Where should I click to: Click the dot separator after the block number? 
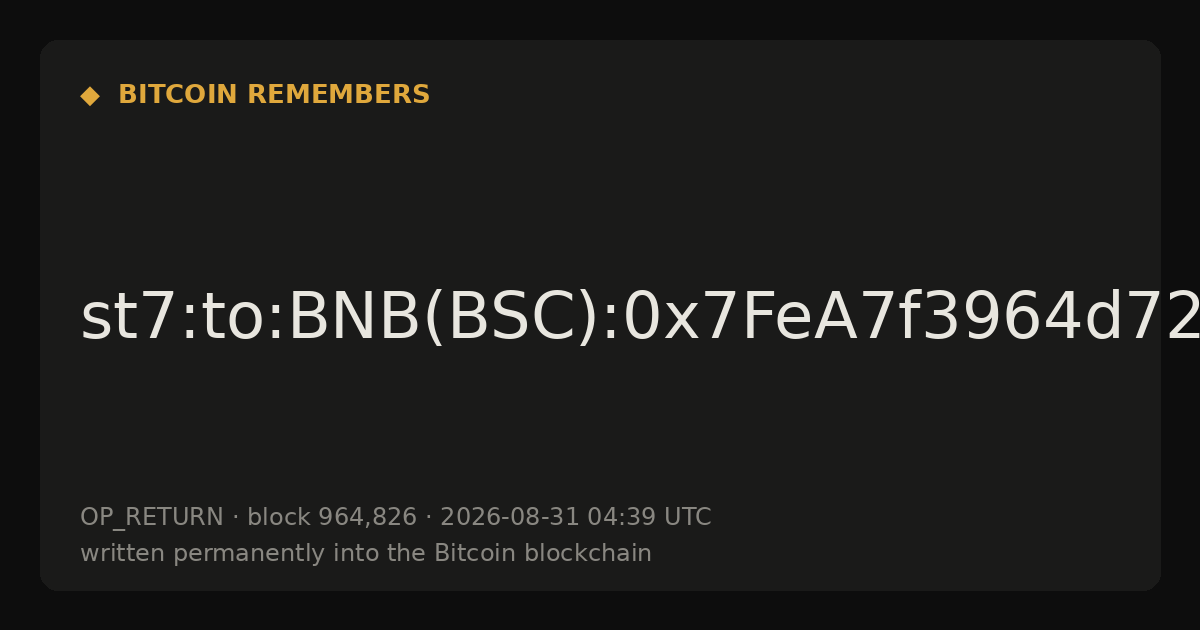(428, 518)
